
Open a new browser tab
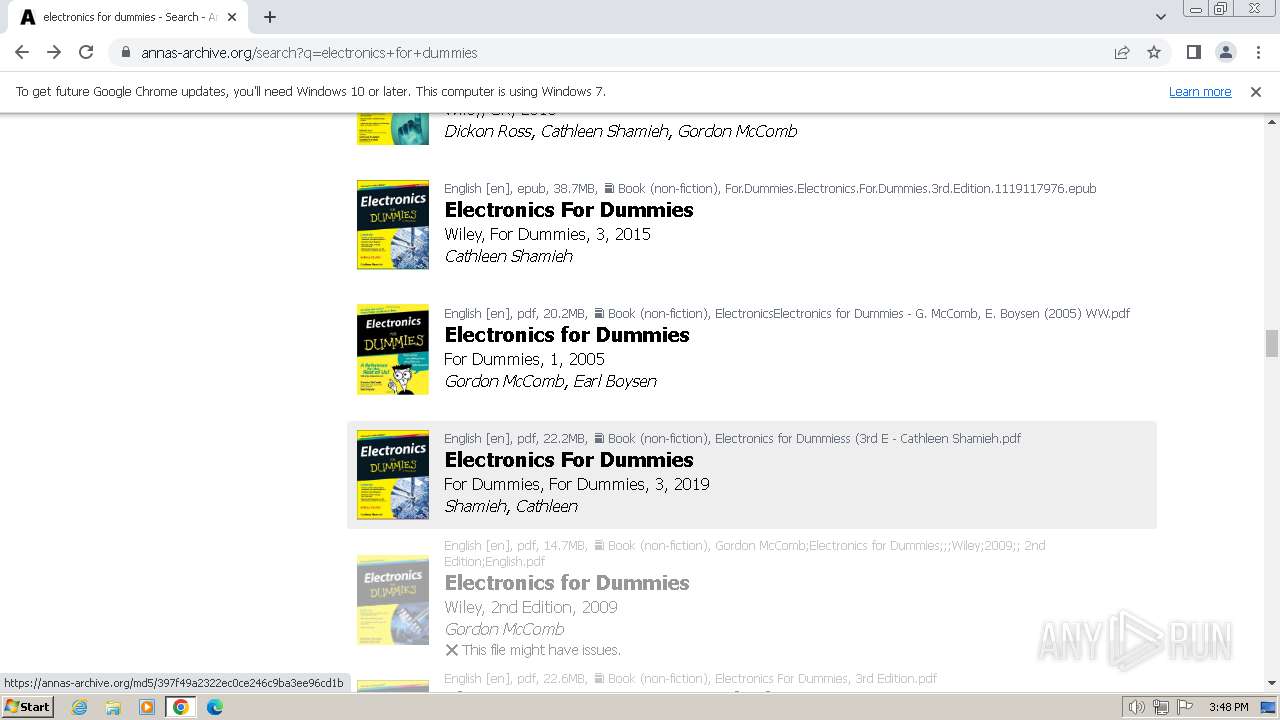pyautogui.click(x=270, y=17)
